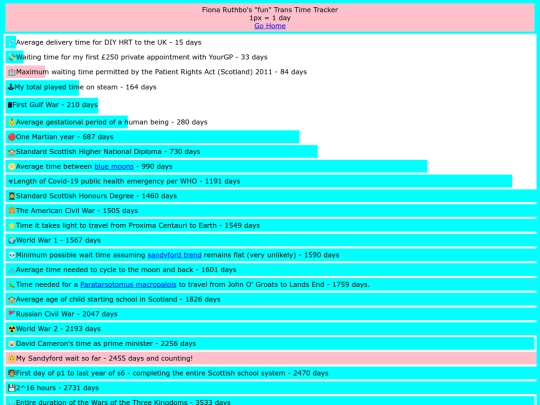Click 'Russian Civil War - 2047 days' text
Image resolution: width=540 pixels, height=405 pixels.
click(x=66, y=314)
